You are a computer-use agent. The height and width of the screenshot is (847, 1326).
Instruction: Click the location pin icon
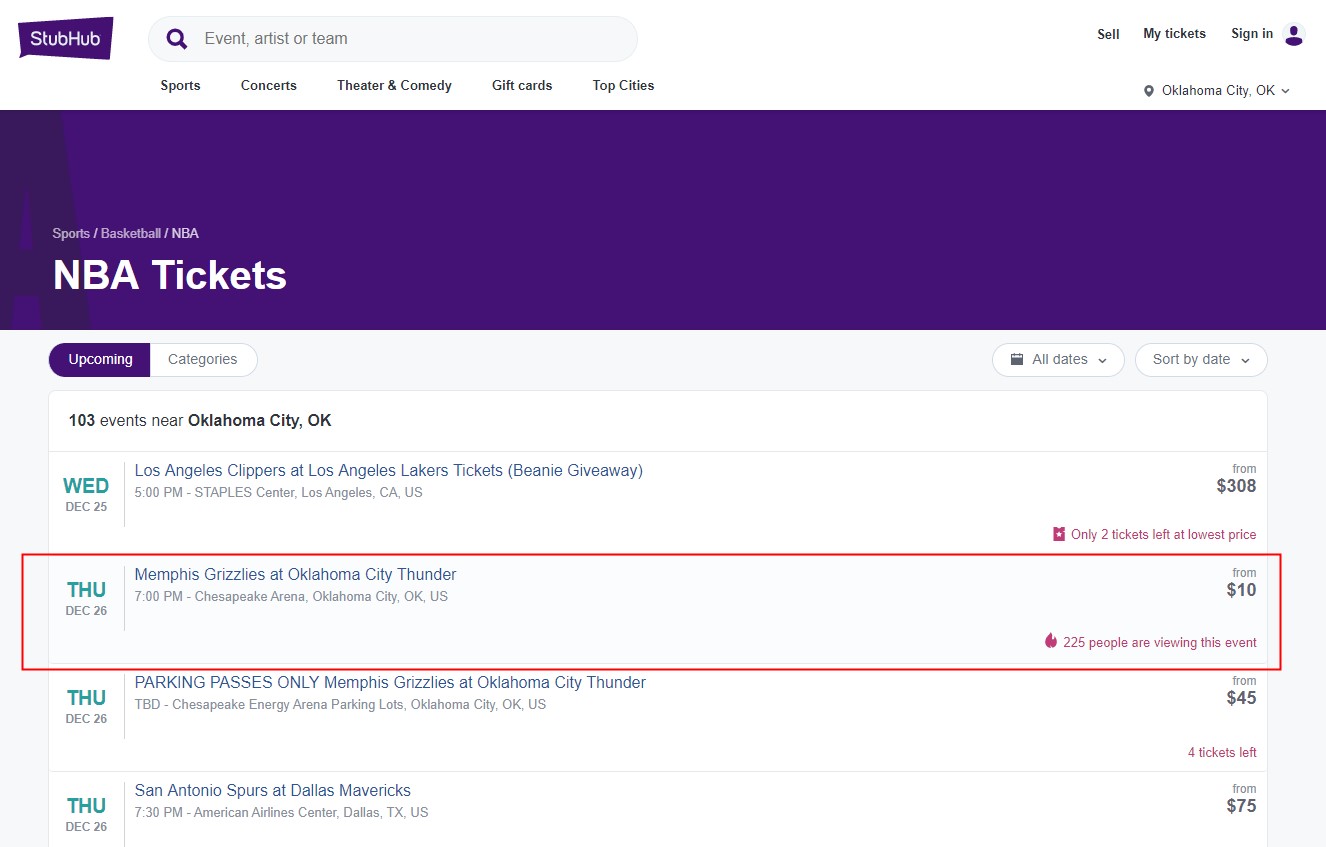tap(1149, 91)
